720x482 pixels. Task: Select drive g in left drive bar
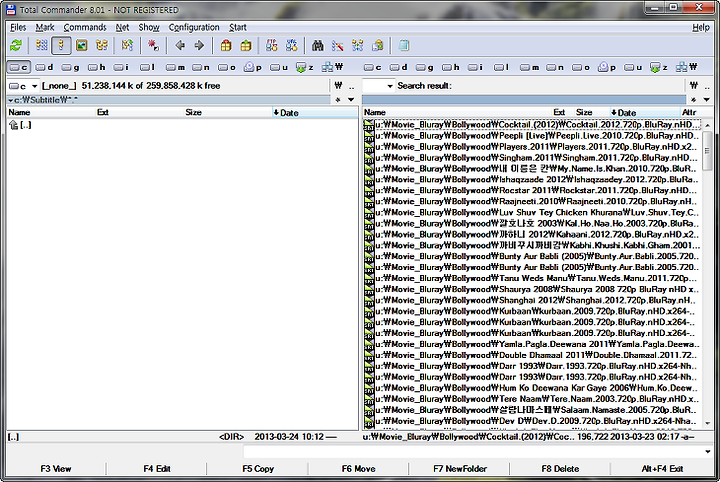click(70, 67)
